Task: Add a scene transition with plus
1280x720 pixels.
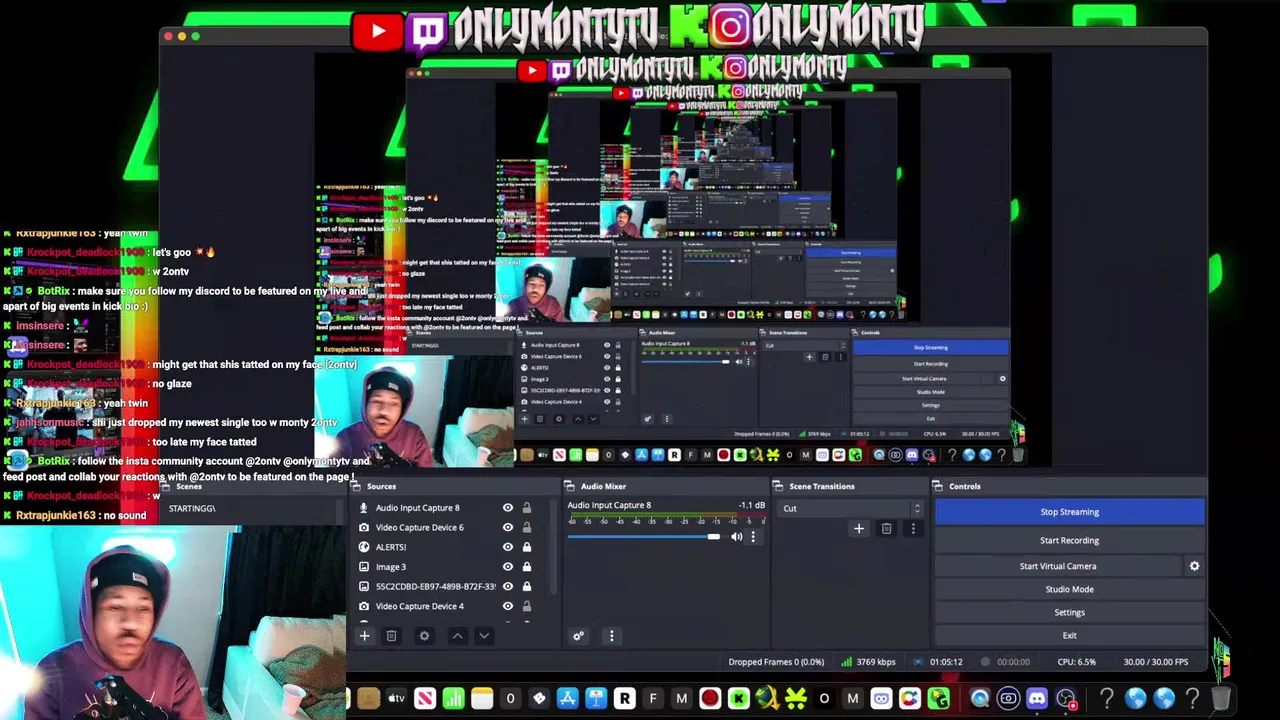Action: click(858, 529)
